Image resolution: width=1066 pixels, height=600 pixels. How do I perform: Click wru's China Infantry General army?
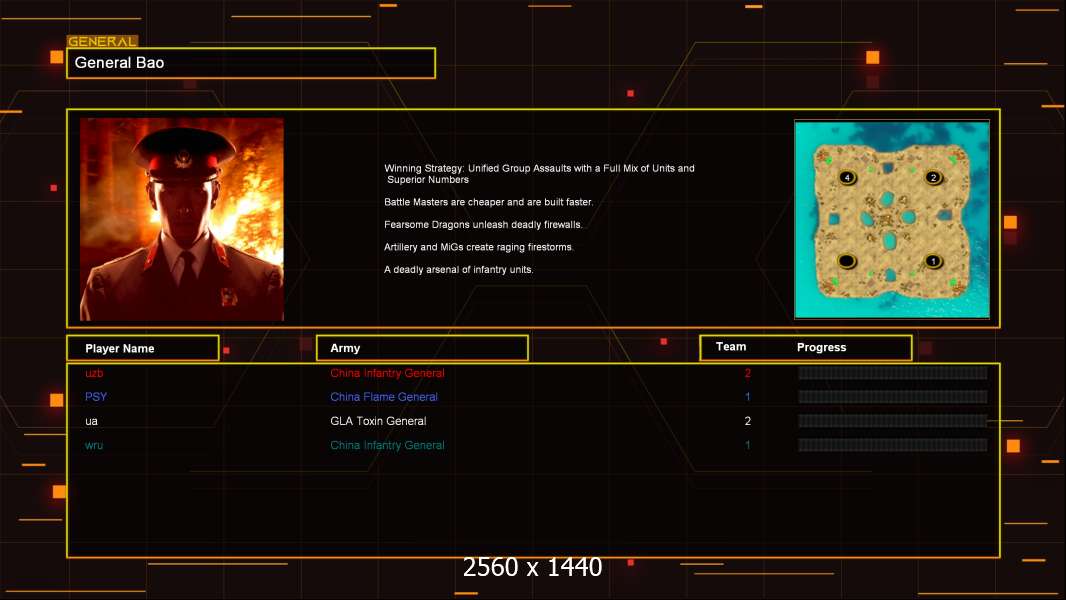tap(388, 445)
